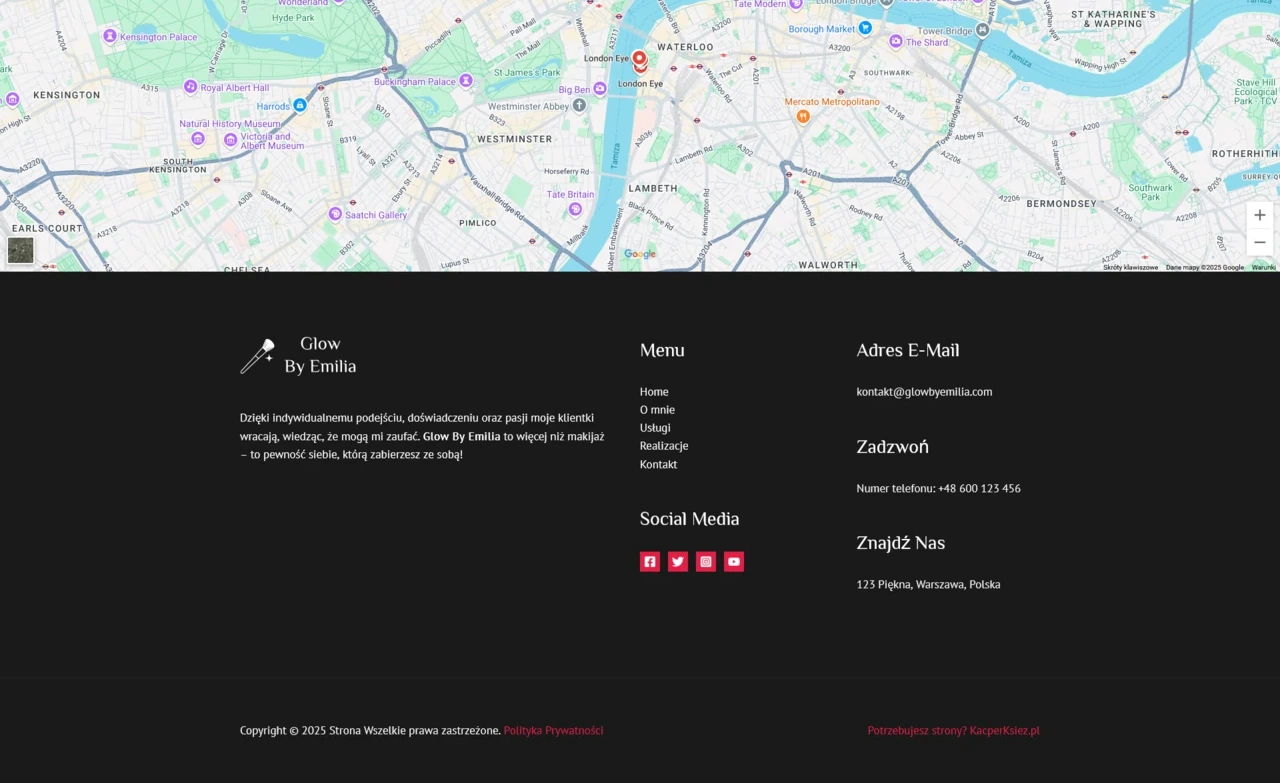
Task: Zoom in on the map
Action: point(1259,215)
